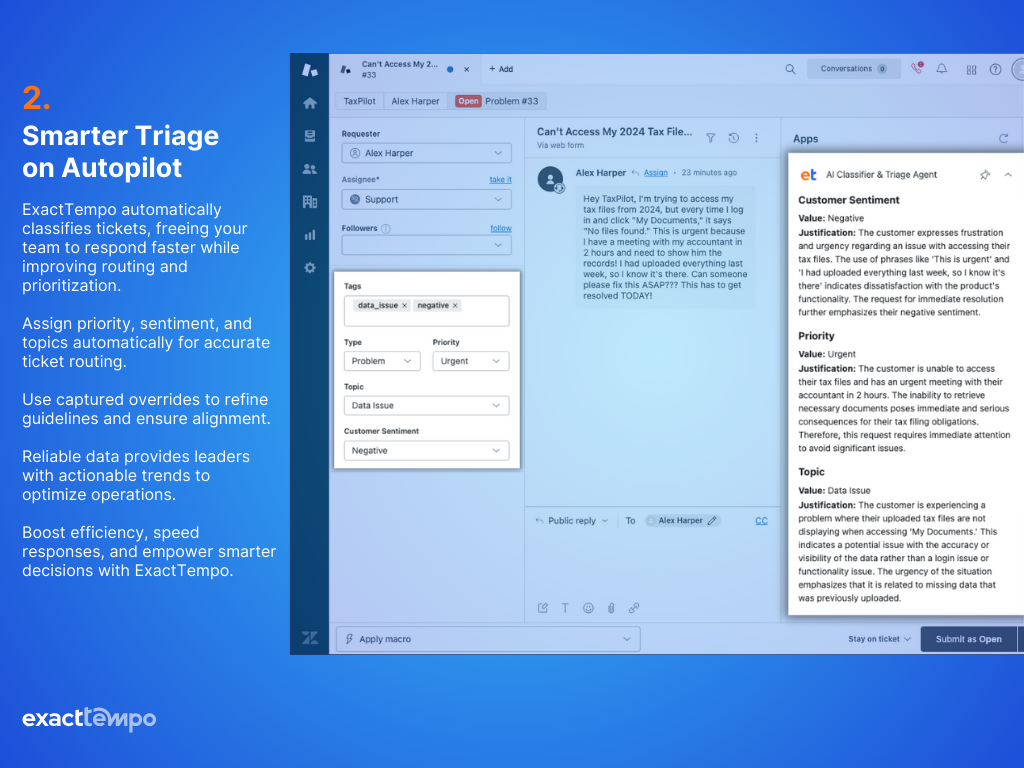Show ticket events history clock icon

tap(733, 138)
